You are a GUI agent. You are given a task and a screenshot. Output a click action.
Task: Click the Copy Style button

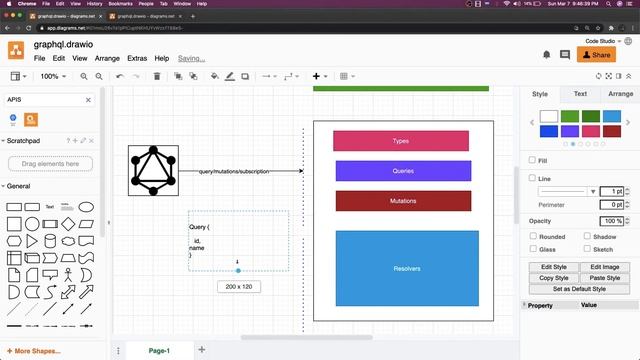click(x=554, y=278)
